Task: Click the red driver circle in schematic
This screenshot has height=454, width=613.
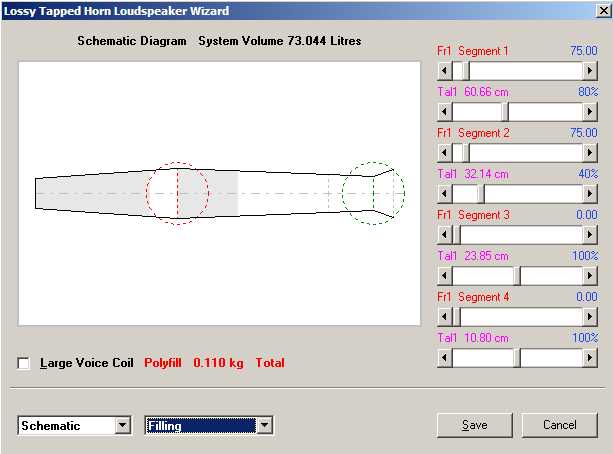Action: [177, 193]
